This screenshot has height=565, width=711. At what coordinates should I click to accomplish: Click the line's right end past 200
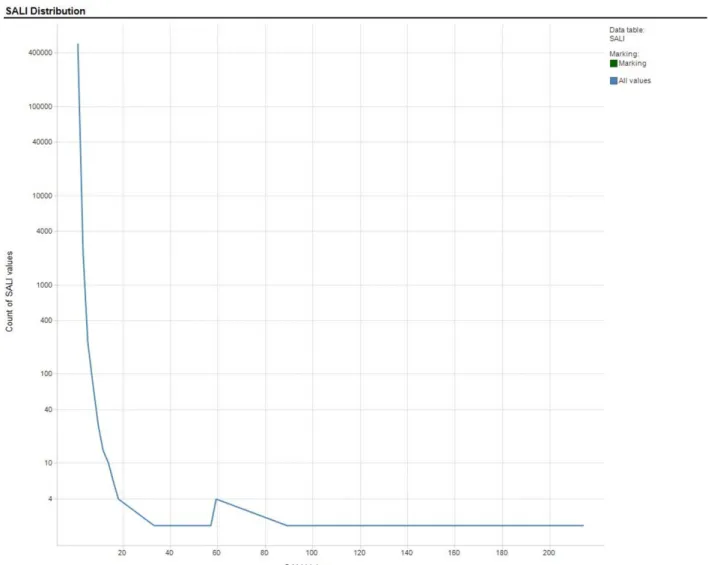tap(583, 526)
